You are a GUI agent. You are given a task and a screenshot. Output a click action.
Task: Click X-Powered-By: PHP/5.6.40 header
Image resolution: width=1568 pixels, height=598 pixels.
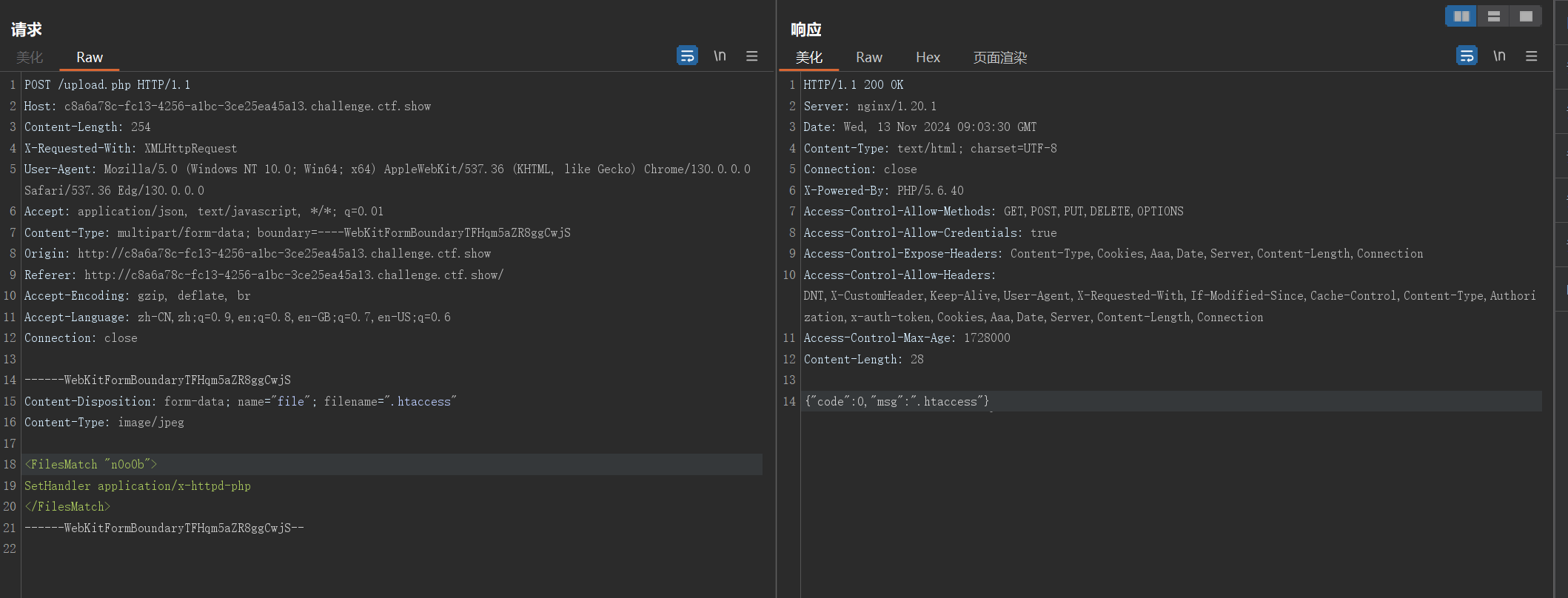[x=884, y=190]
